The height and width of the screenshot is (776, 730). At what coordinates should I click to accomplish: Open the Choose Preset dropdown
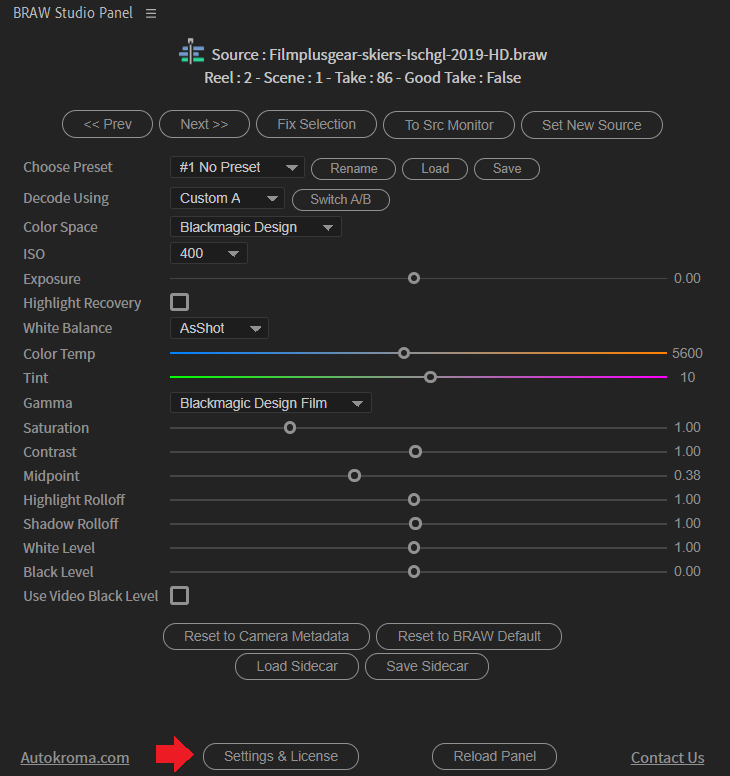click(237, 168)
